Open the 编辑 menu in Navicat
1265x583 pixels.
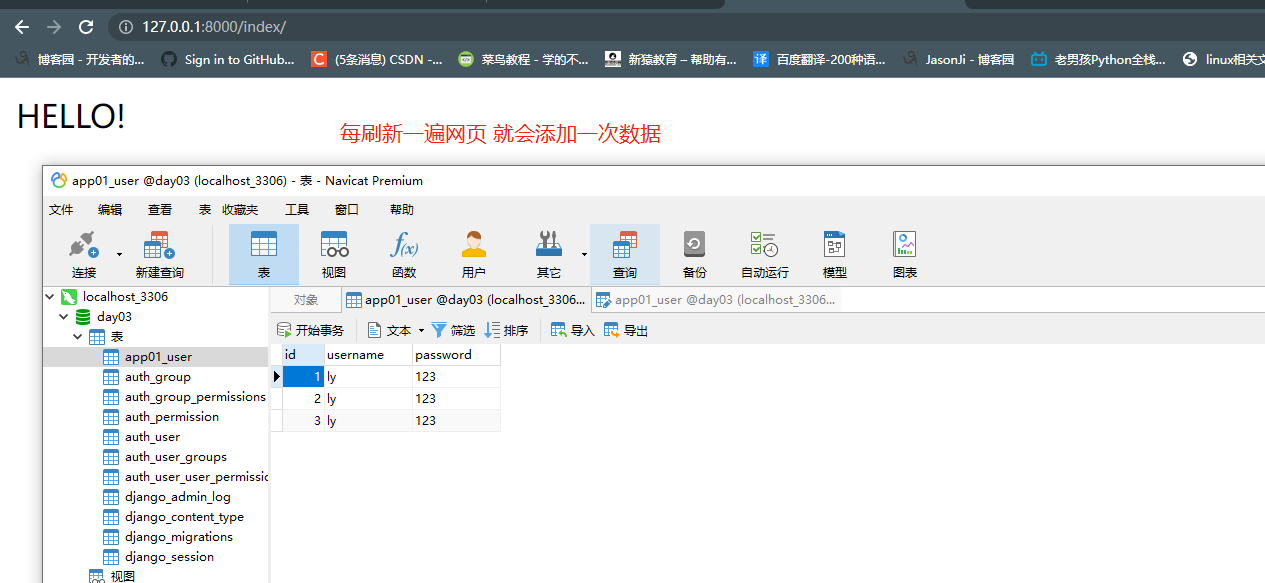110,210
